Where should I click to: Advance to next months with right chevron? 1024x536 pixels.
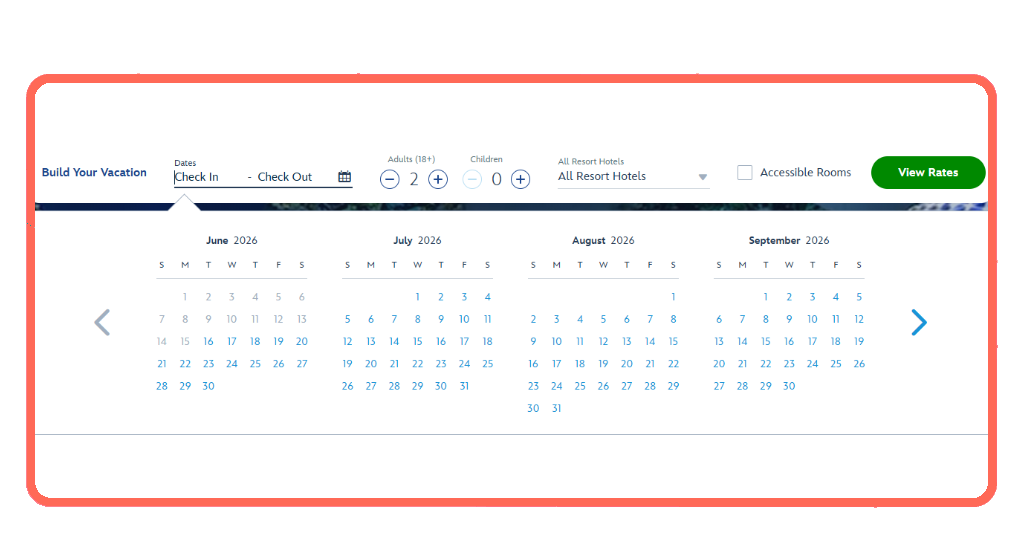pos(919,322)
